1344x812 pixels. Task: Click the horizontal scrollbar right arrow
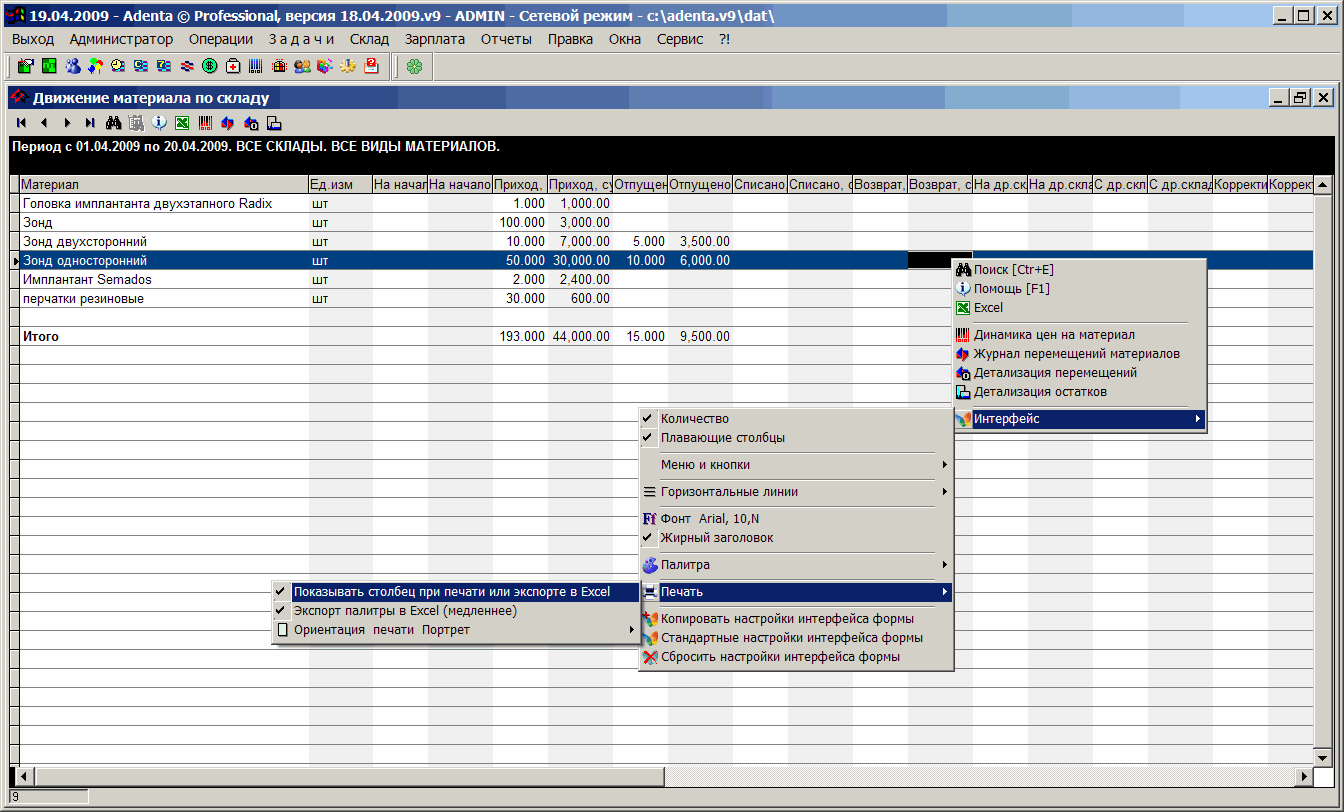coord(1303,776)
